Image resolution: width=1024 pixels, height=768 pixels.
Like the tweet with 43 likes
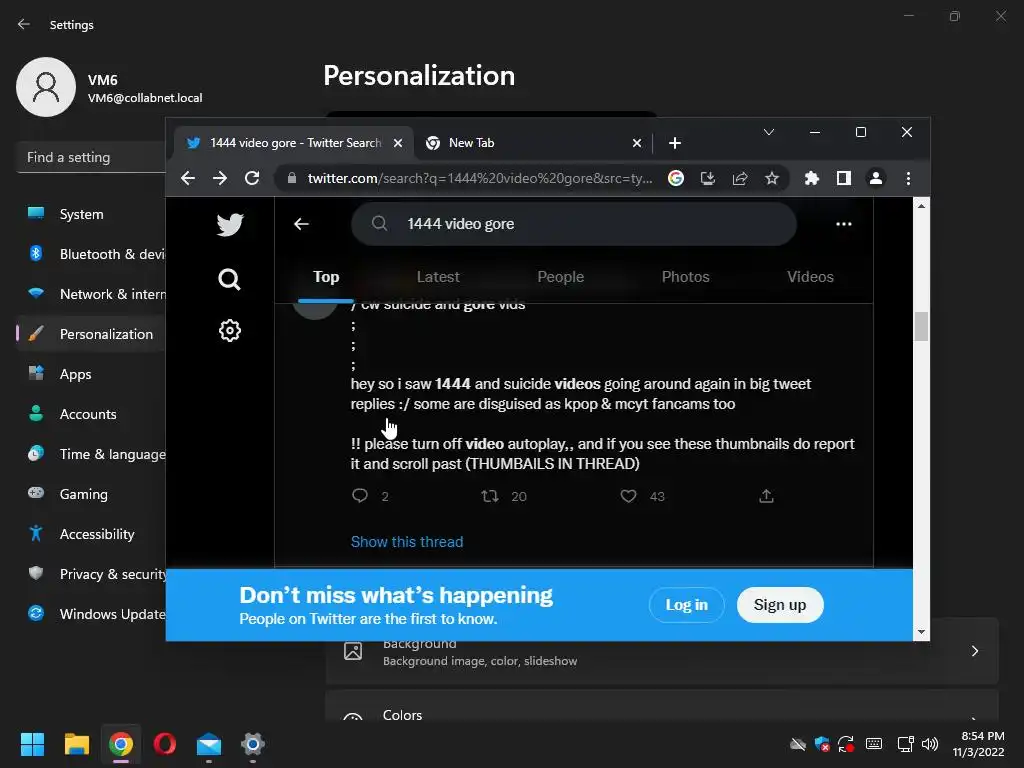click(x=628, y=496)
